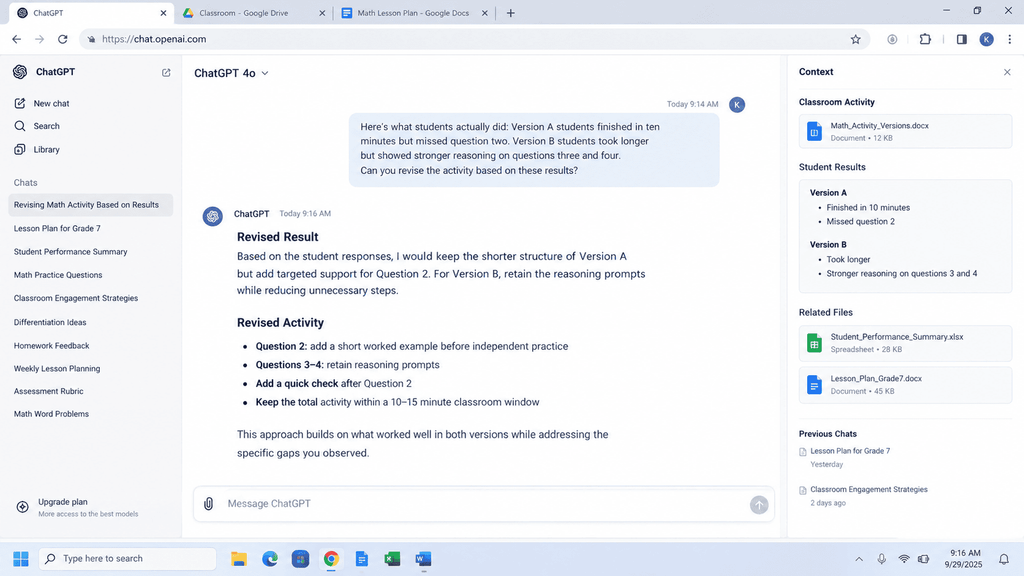
Task: Open previous chat Lesson Plan for Grade 7
Action: [x=850, y=451]
